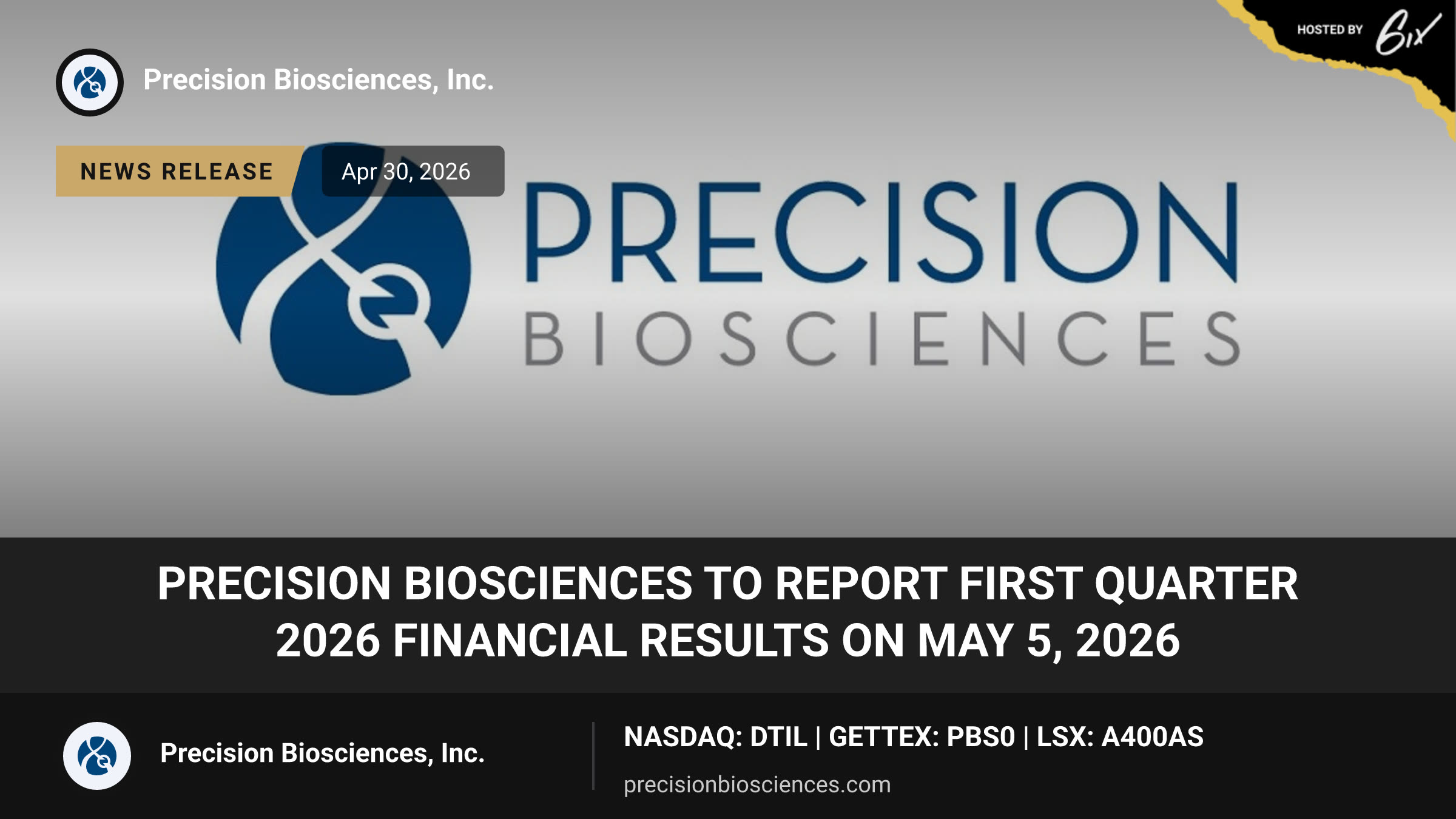Viewport: 1456px width, 819px height.
Task: Click the LSX: A400AS ticker text
Action: click(1120, 737)
